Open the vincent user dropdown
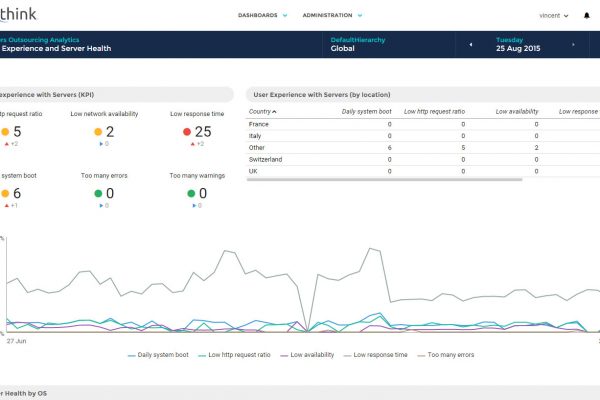 pyautogui.click(x=554, y=16)
